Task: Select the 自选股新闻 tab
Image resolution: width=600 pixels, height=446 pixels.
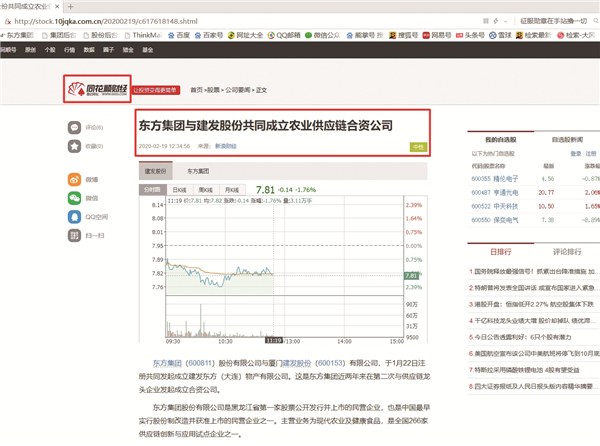Action: [567, 140]
